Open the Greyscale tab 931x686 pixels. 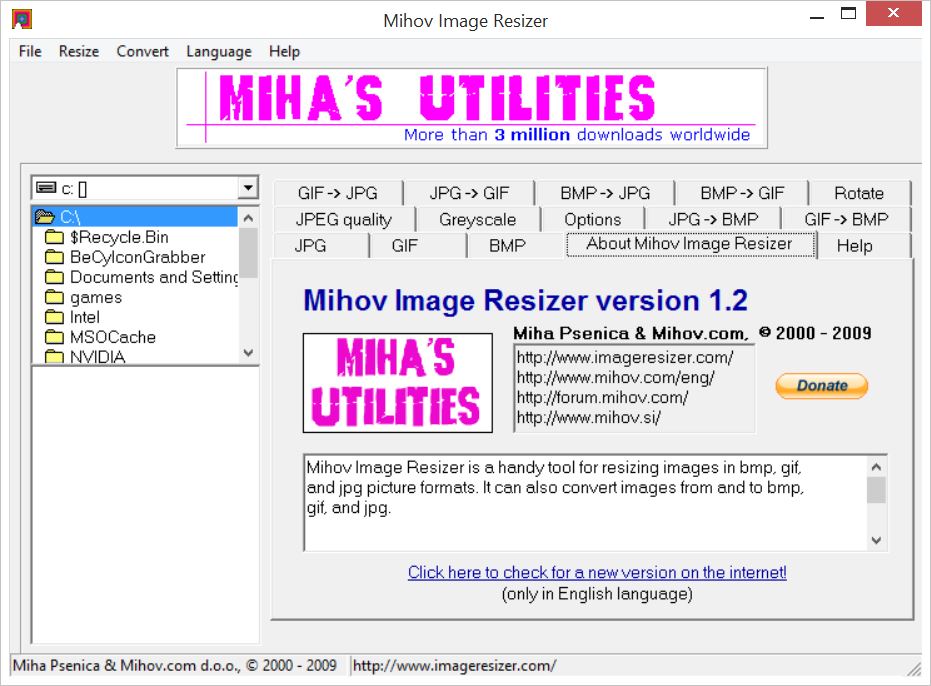point(477,220)
